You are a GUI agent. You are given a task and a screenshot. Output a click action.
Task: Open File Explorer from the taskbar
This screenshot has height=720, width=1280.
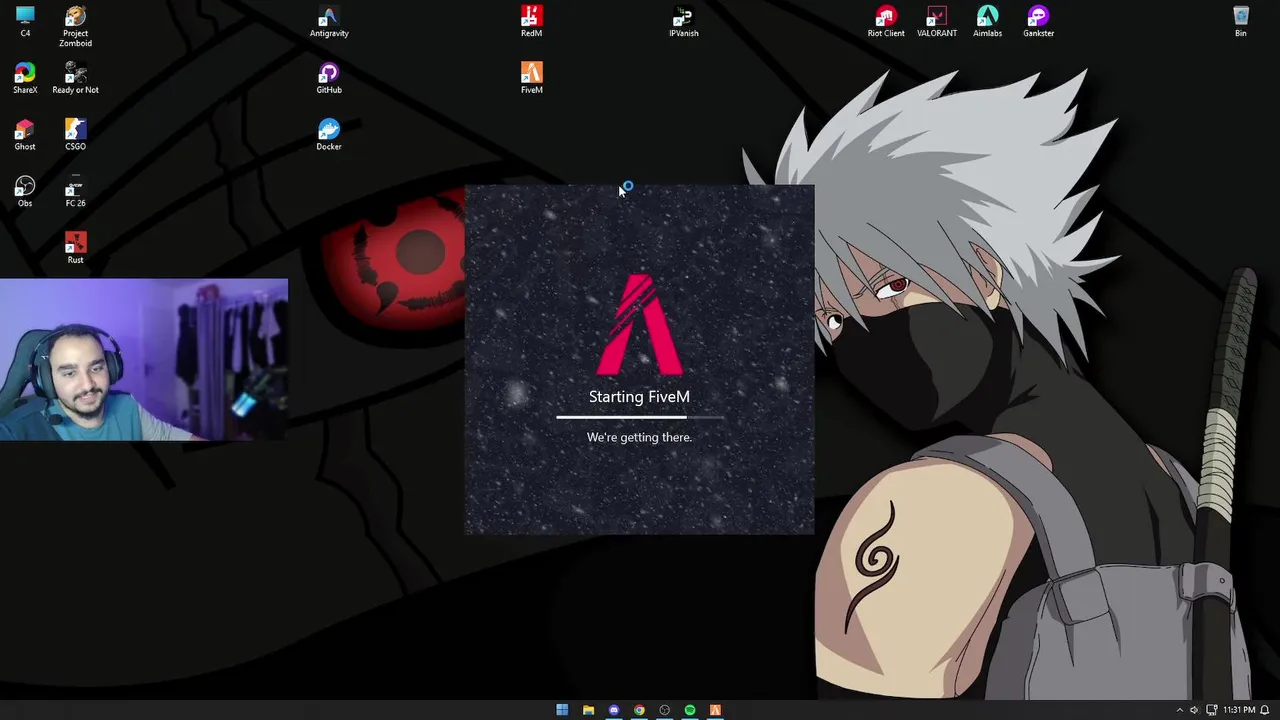[588, 710]
